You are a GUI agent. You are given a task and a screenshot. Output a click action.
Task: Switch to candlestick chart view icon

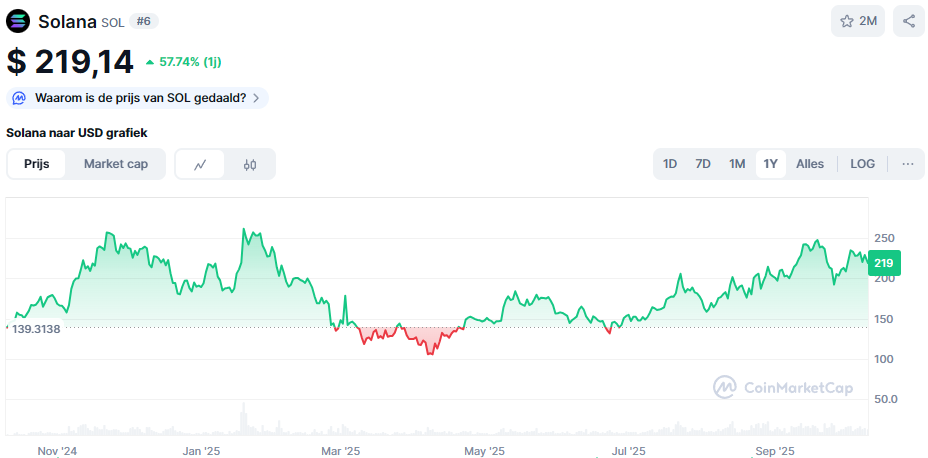[x=250, y=165]
